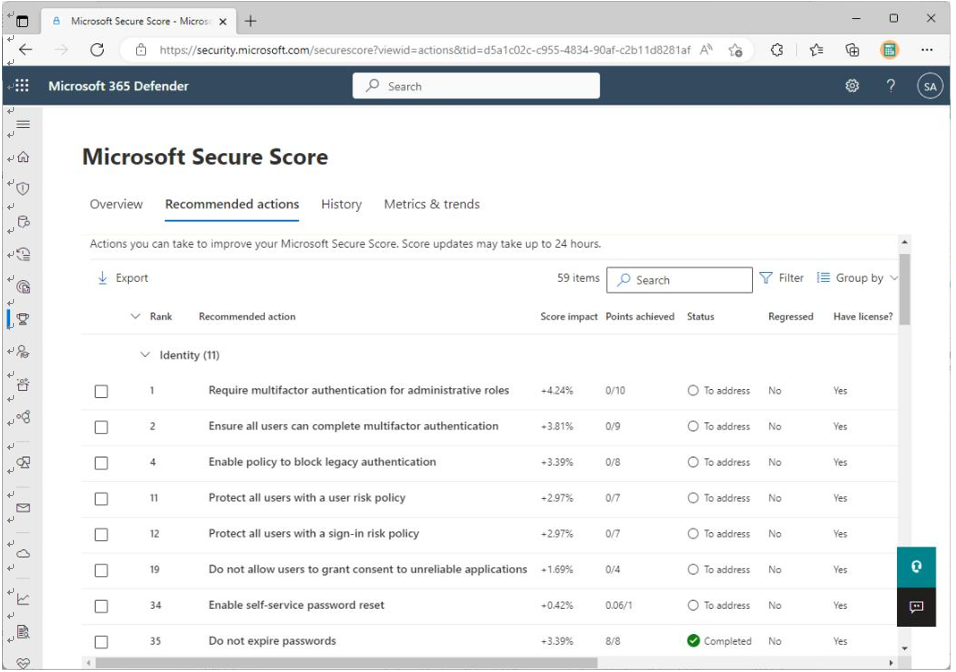Click the Filter button
Image resolution: width=956 pixels, height=672 pixels.
click(x=782, y=278)
